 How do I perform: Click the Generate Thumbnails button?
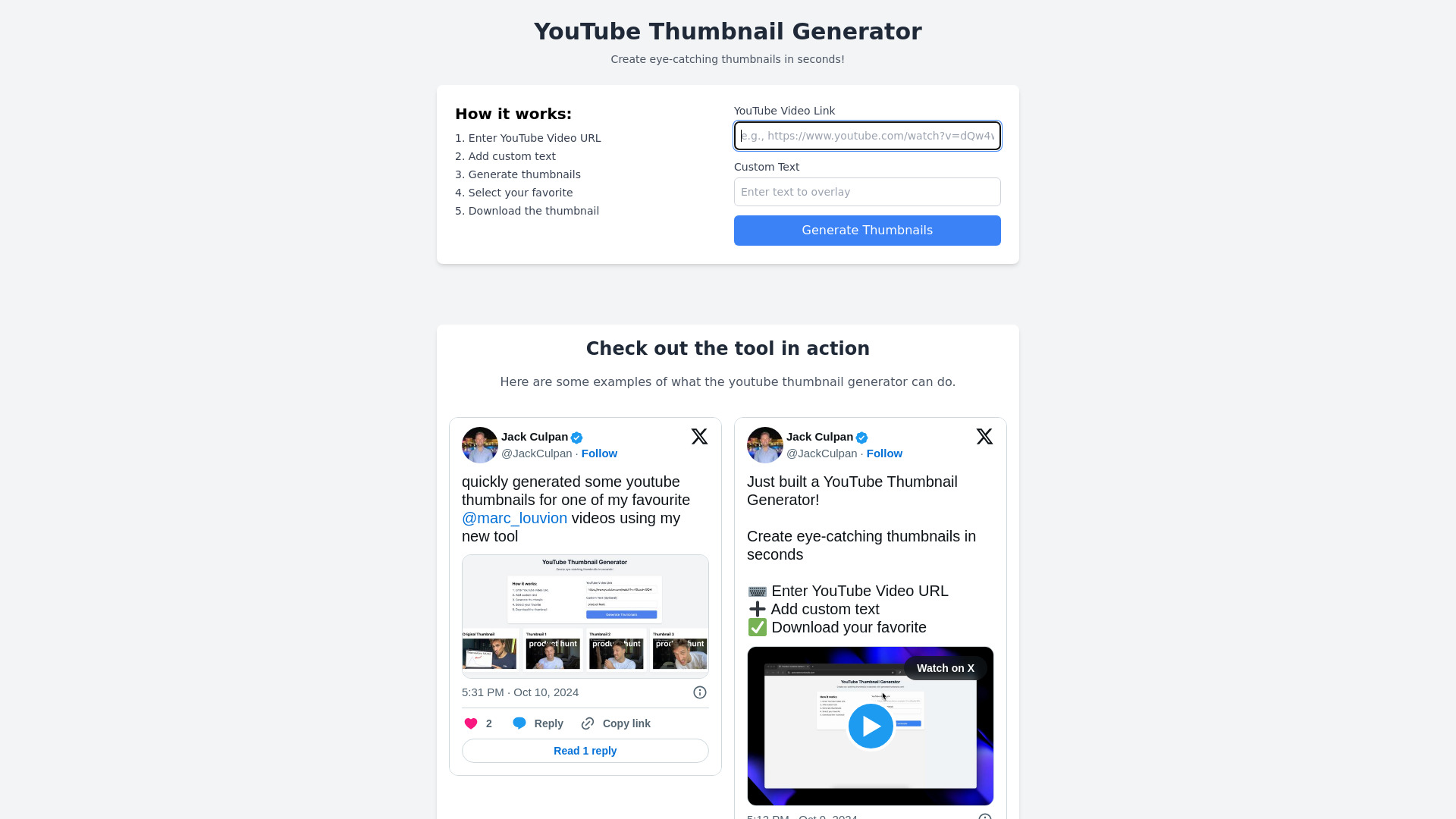tap(867, 230)
